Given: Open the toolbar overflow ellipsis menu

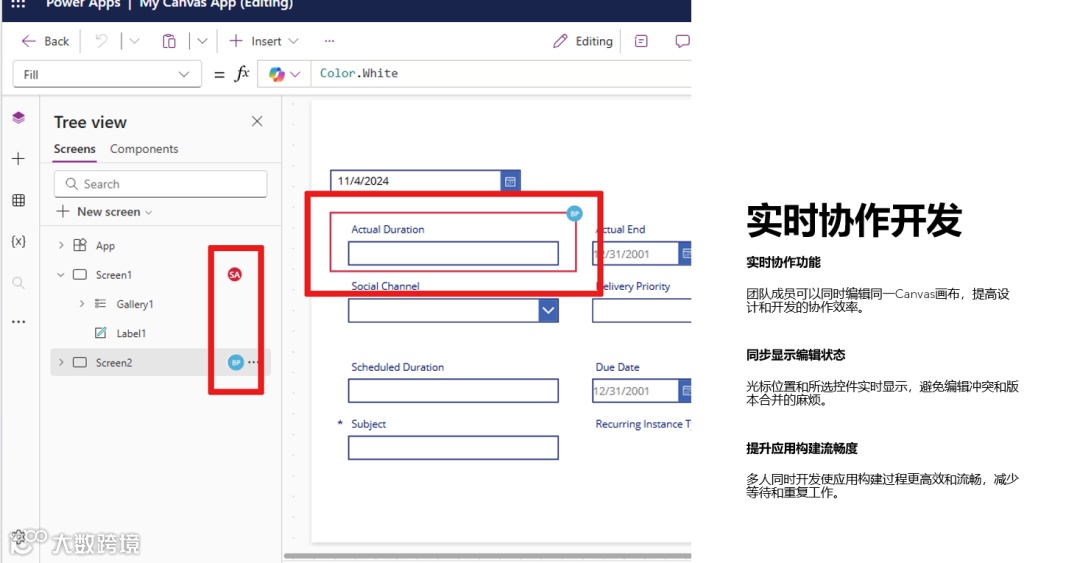Looking at the screenshot, I should click(329, 41).
